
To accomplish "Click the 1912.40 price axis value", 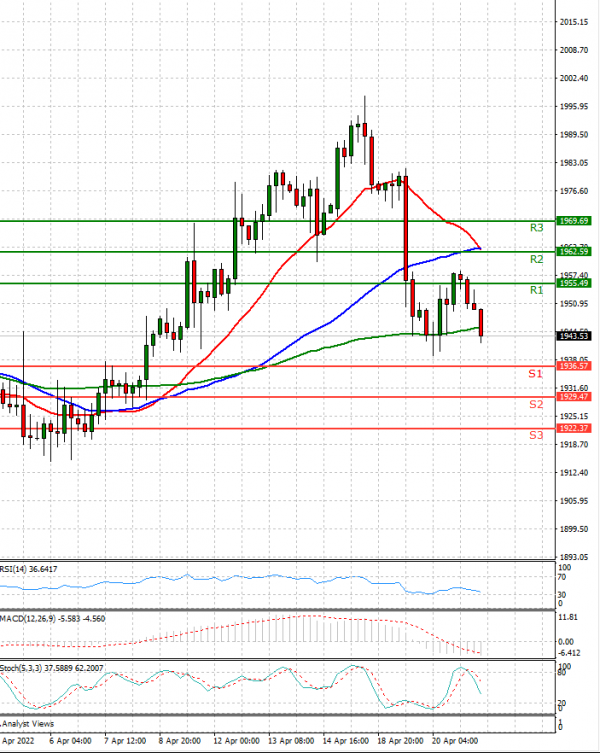I will [x=574, y=473].
